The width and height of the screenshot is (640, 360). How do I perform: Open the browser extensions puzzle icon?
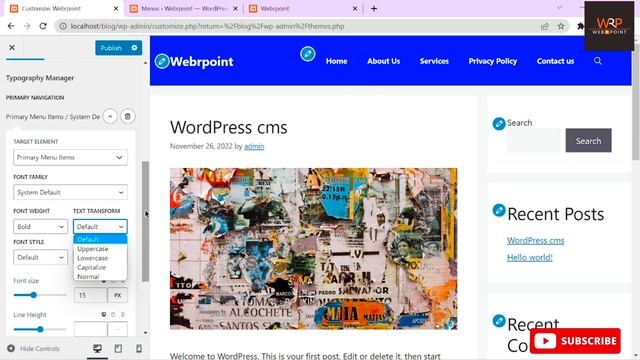(580, 26)
